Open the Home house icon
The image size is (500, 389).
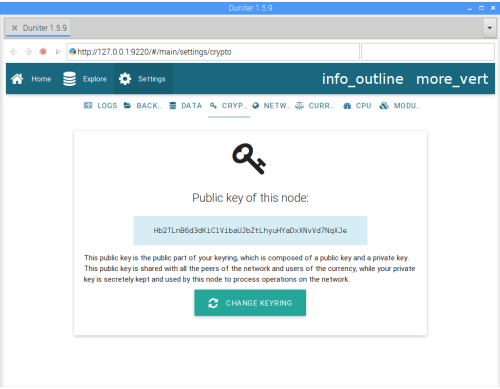click(17, 79)
